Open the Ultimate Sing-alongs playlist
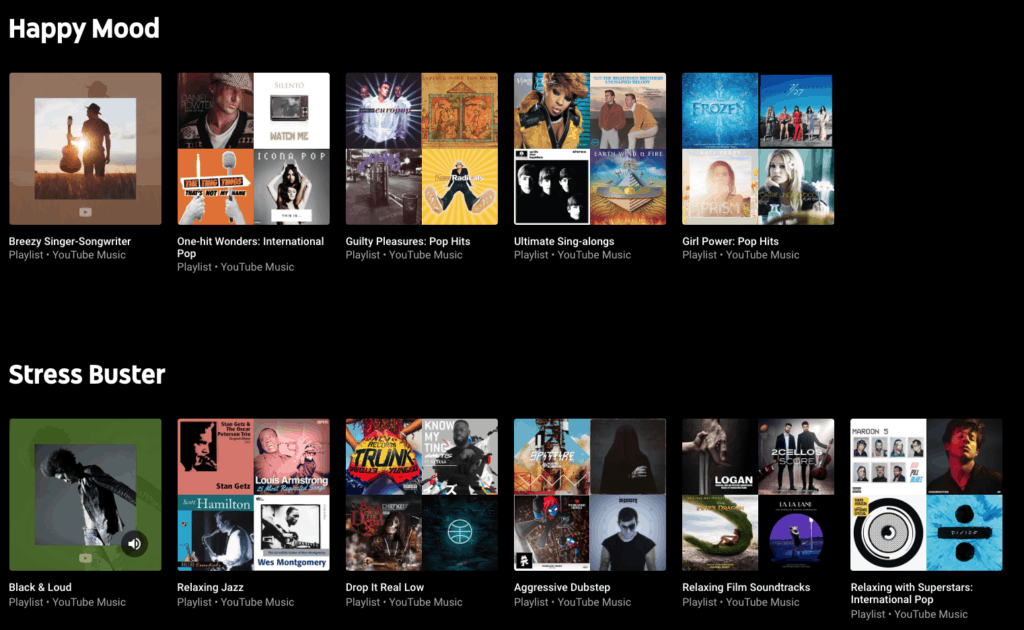 pyautogui.click(x=589, y=147)
